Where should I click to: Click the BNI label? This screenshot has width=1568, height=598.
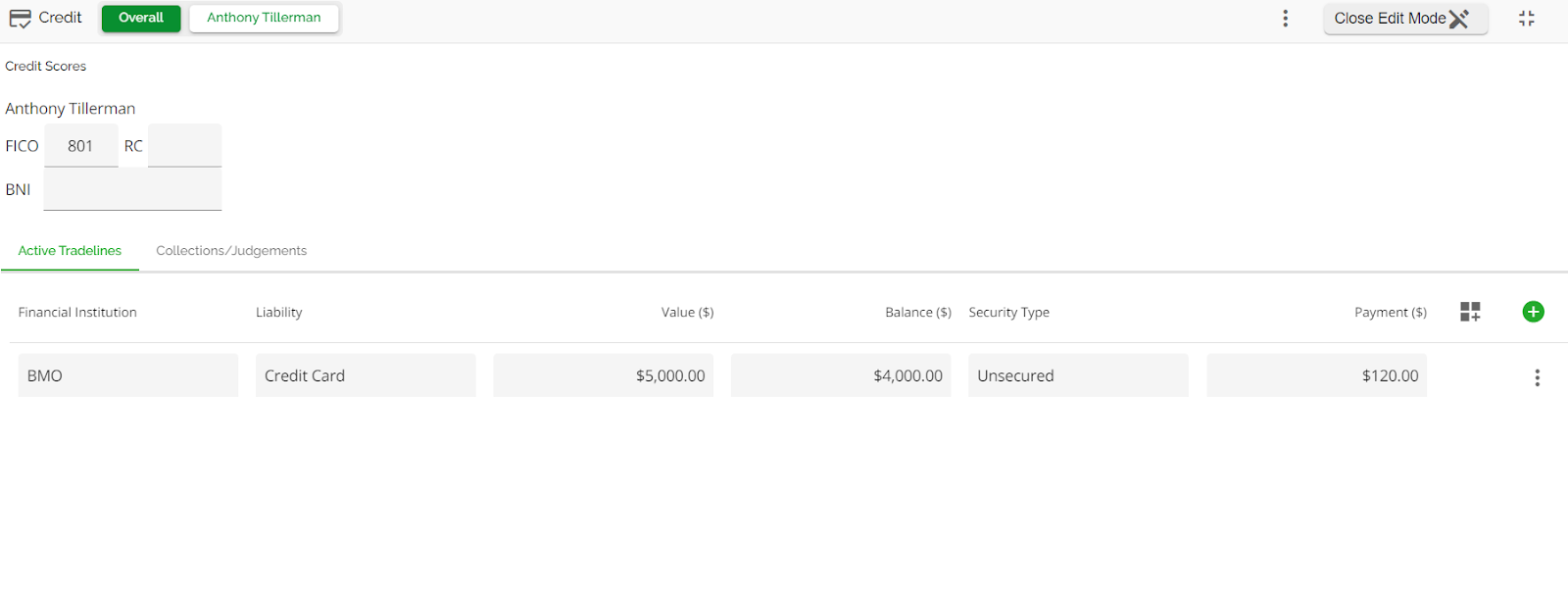pyautogui.click(x=18, y=189)
